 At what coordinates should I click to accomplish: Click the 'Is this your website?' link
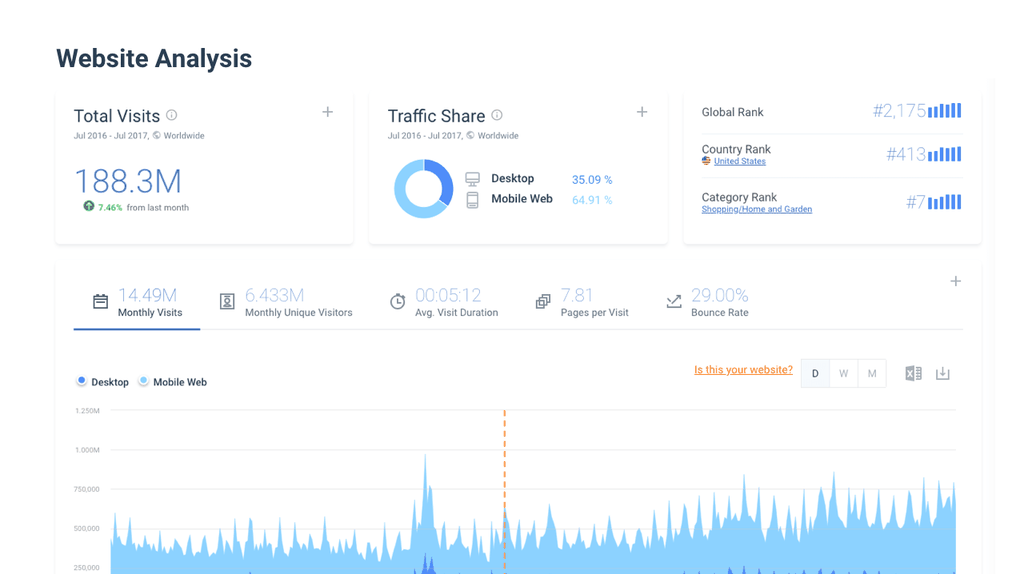point(743,370)
